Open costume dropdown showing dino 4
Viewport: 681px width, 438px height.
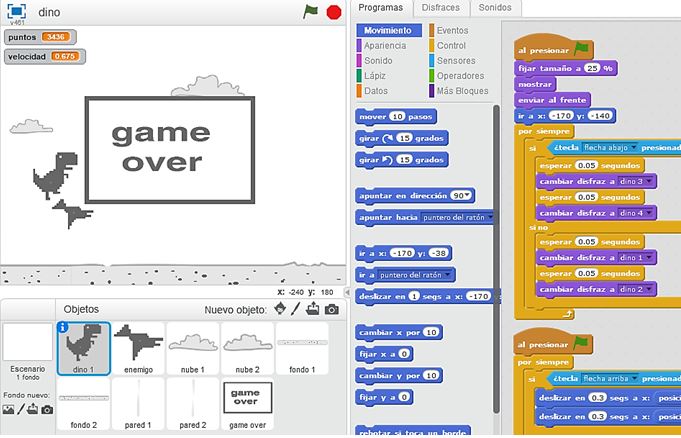click(649, 213)
